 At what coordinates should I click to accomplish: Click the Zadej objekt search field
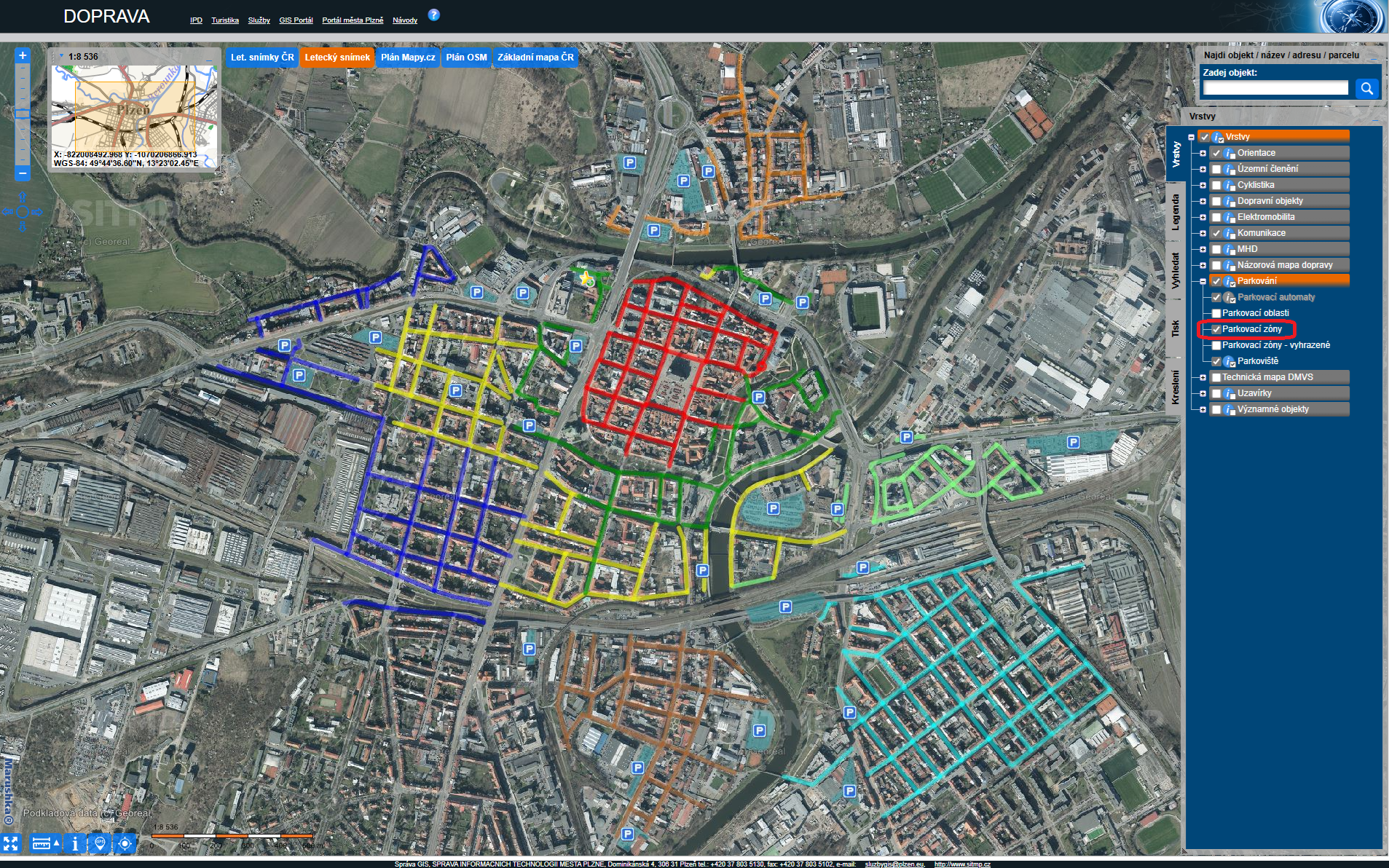[1275, 88]
